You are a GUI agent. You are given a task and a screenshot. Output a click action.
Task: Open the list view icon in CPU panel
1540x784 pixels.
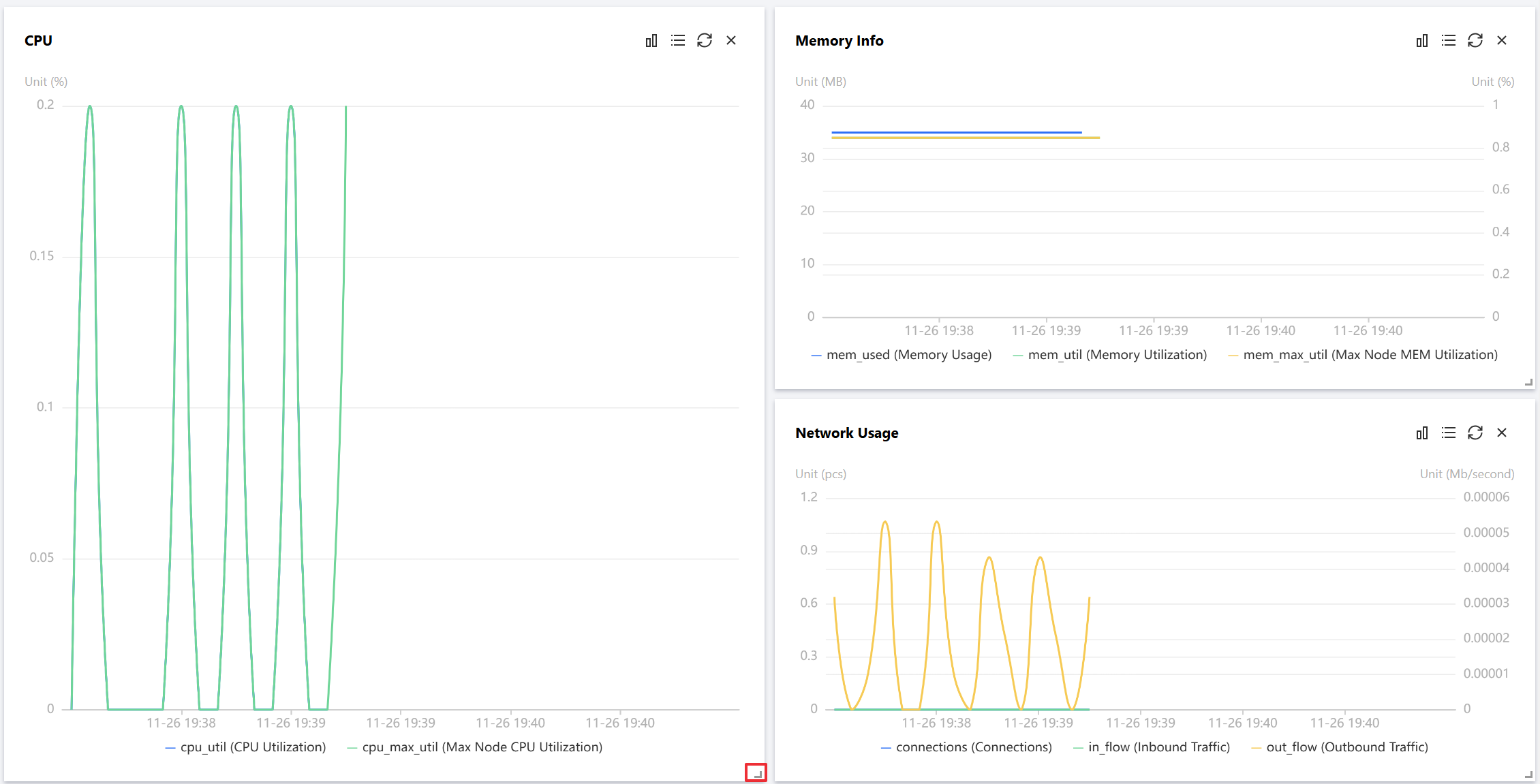click(677, 41)
